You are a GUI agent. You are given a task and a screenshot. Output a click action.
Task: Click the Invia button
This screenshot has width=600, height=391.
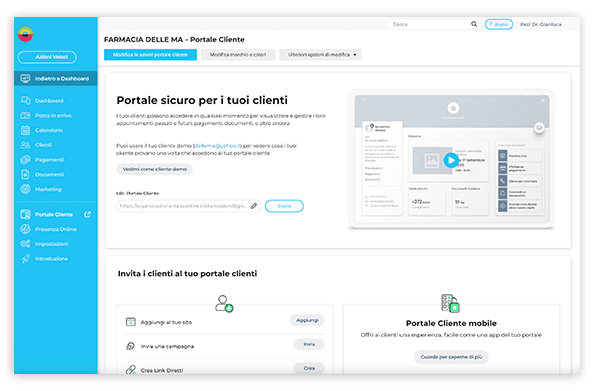pyautogui.click(x=309, y=344)
